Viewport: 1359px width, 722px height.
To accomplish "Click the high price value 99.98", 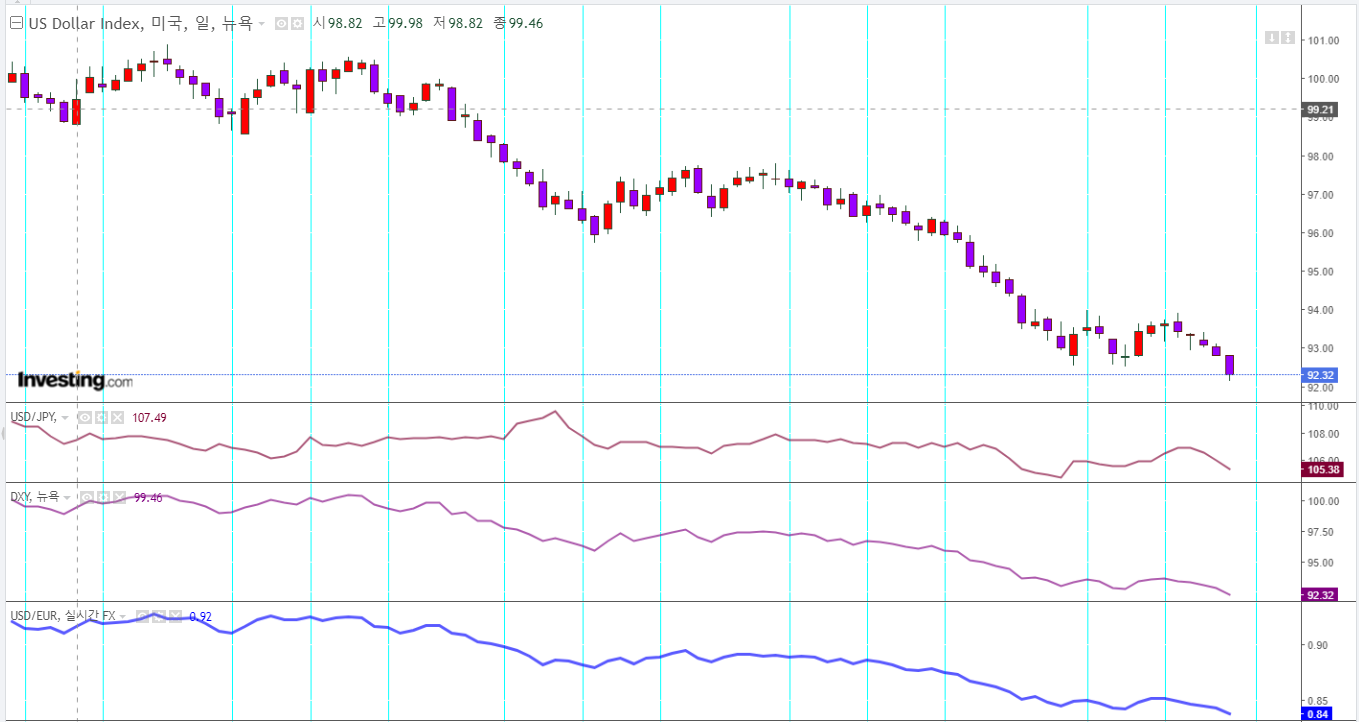I will click(x=407, y=23).
